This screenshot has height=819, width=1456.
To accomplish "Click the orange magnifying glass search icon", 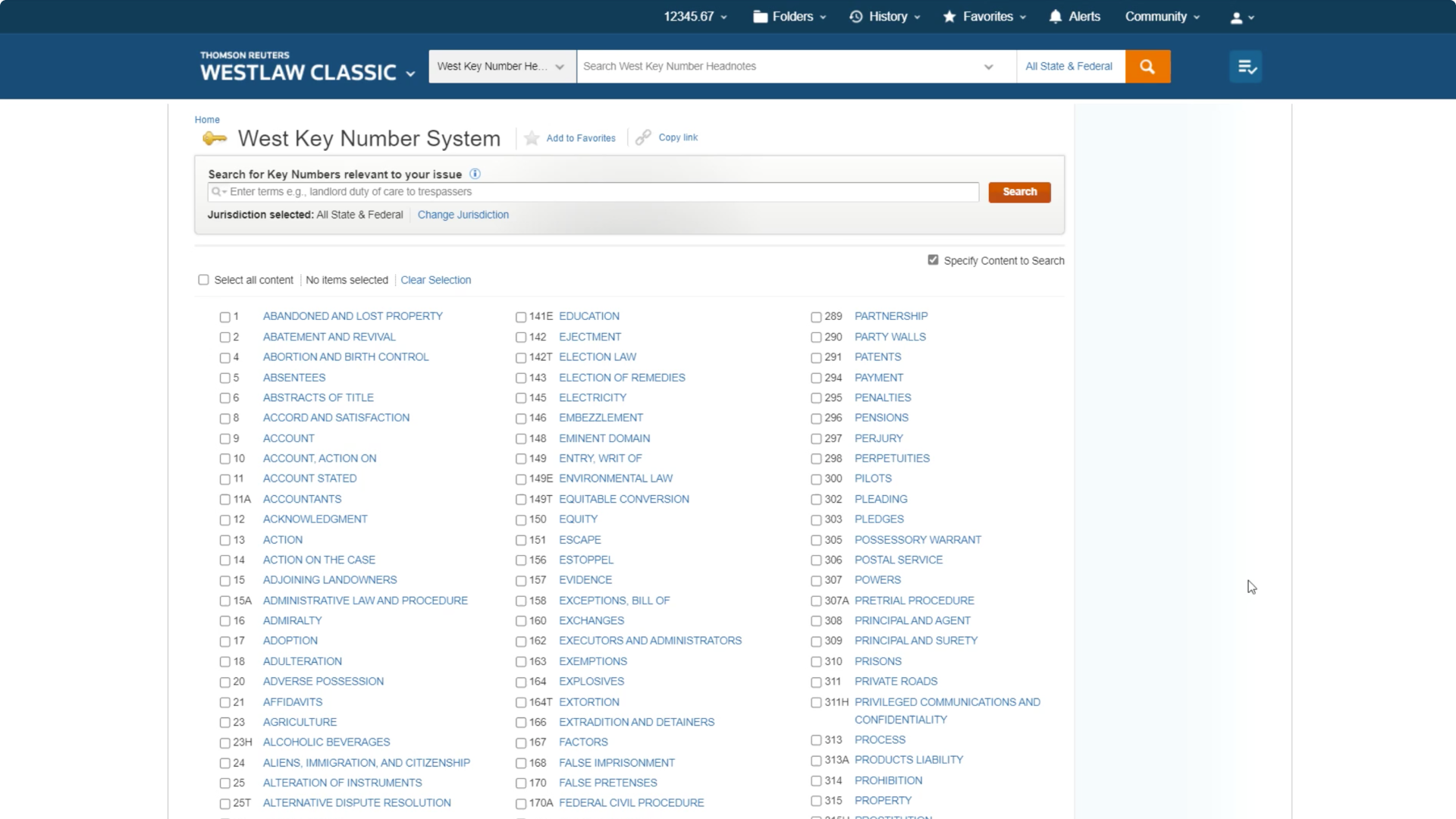I will (x=1147, y=67).
